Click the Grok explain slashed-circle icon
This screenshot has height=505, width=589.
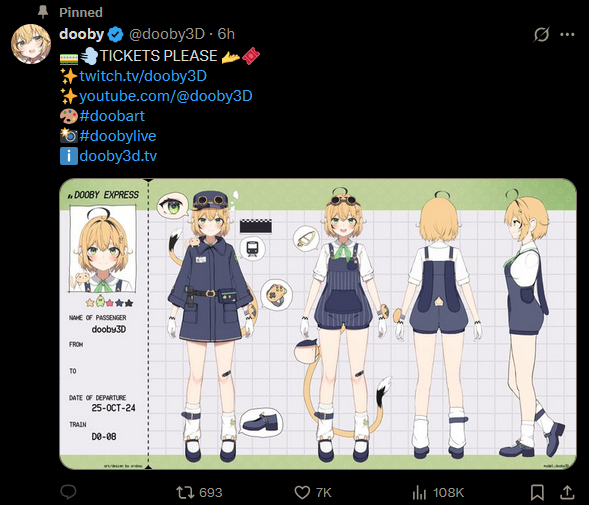click(x=541, y=35)
